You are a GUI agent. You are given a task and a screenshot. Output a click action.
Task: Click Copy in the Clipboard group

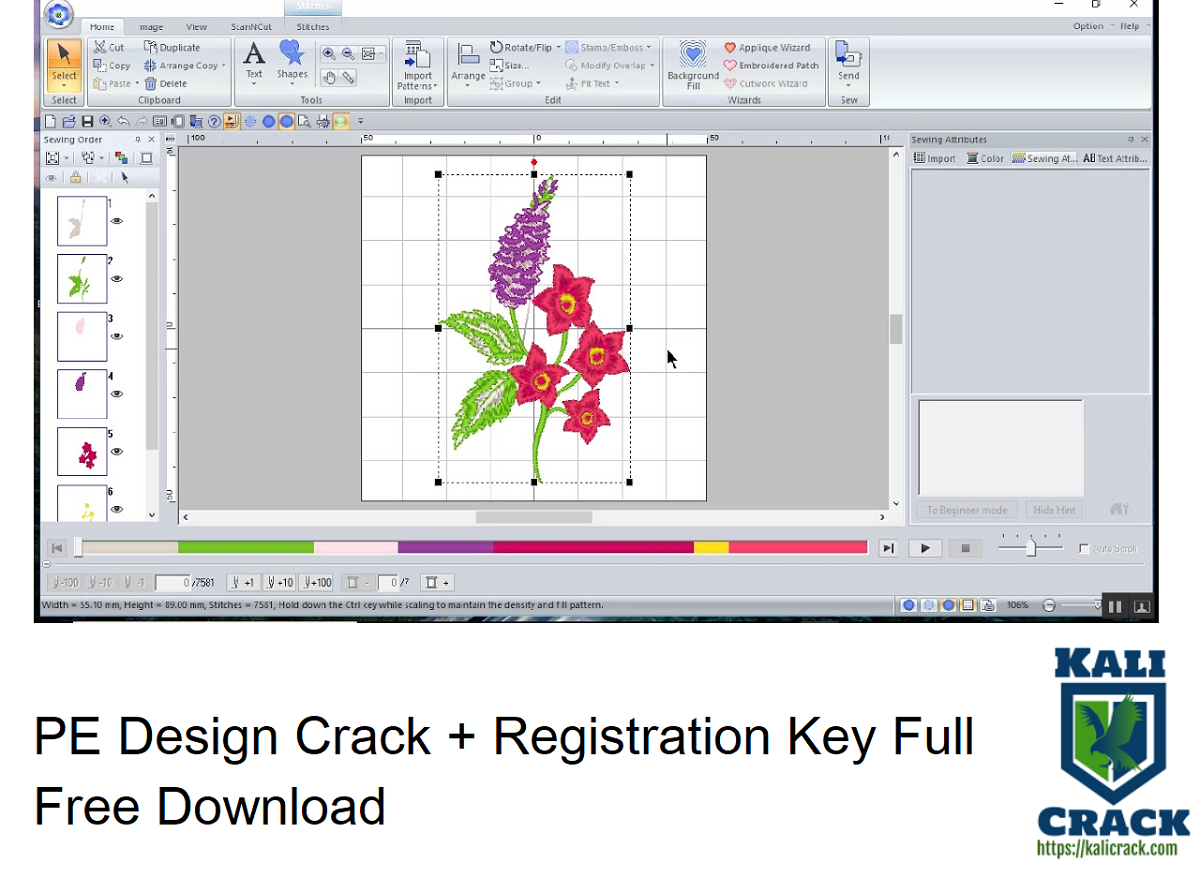click(x=112, y=65)
